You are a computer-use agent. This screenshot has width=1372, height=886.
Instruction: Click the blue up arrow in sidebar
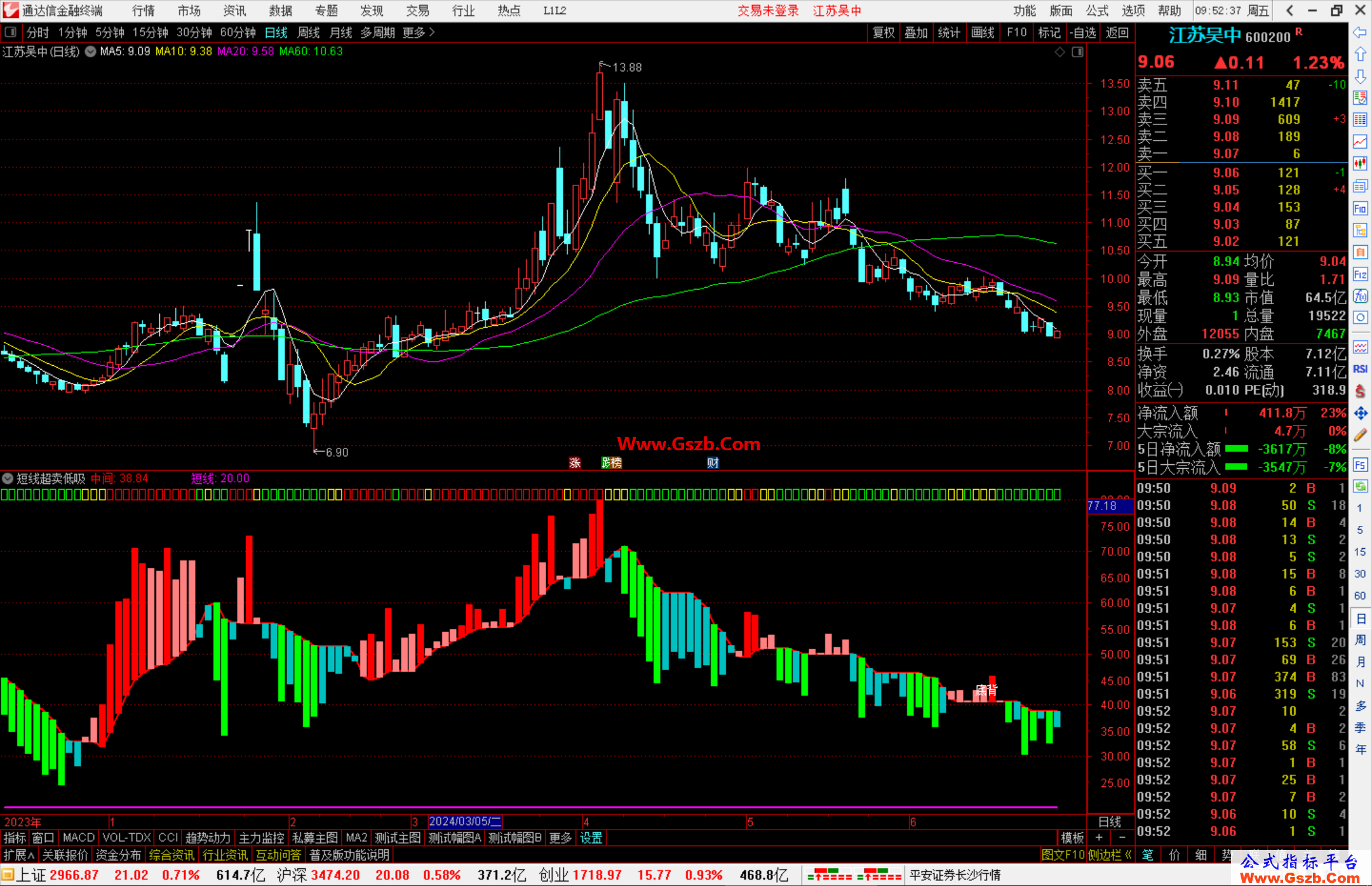tap(1360, 55)
